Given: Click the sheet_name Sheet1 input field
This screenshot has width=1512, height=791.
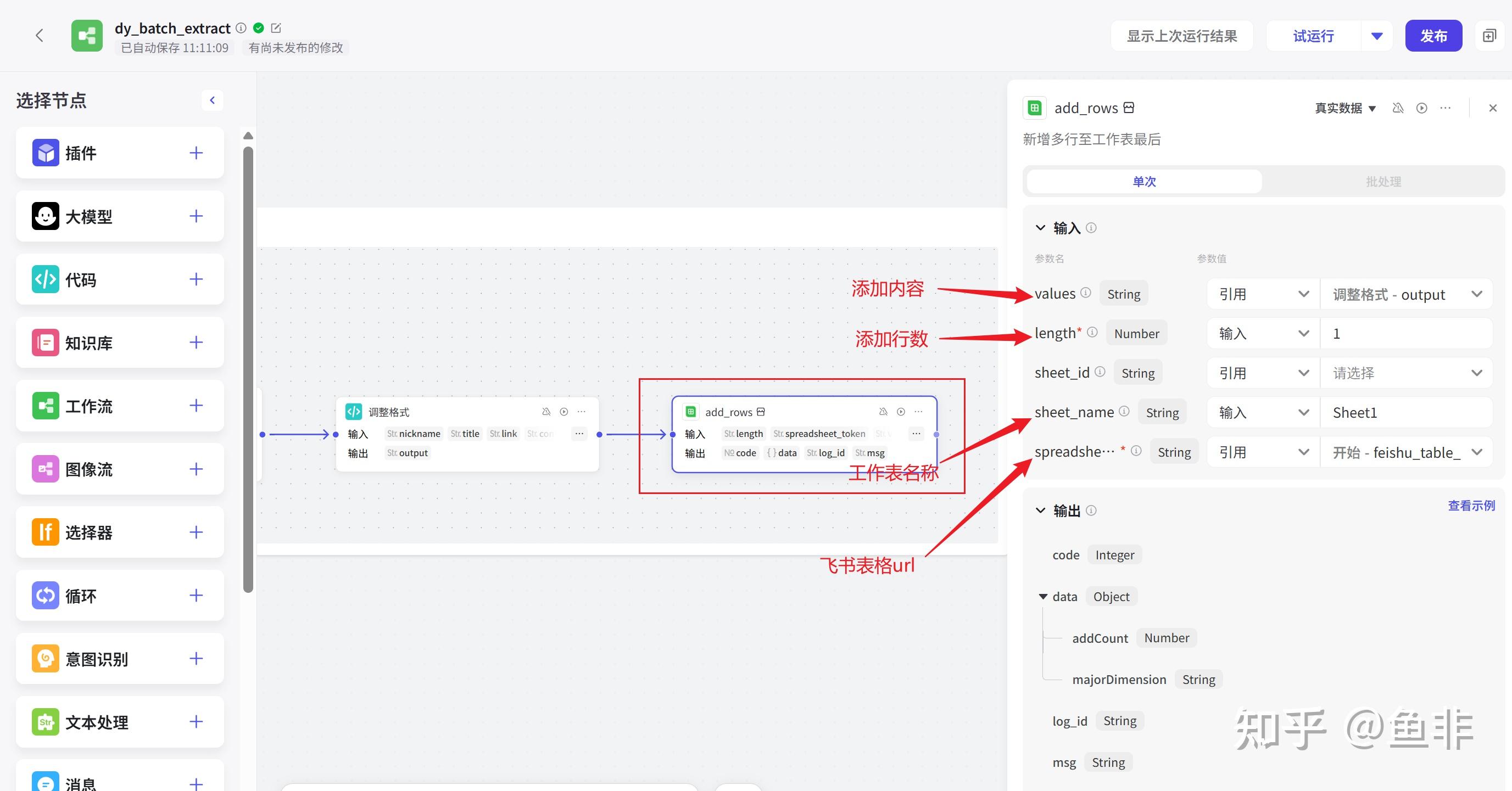Looking at the screenshot, I should pyautogui.click(x=1406, y=413).
